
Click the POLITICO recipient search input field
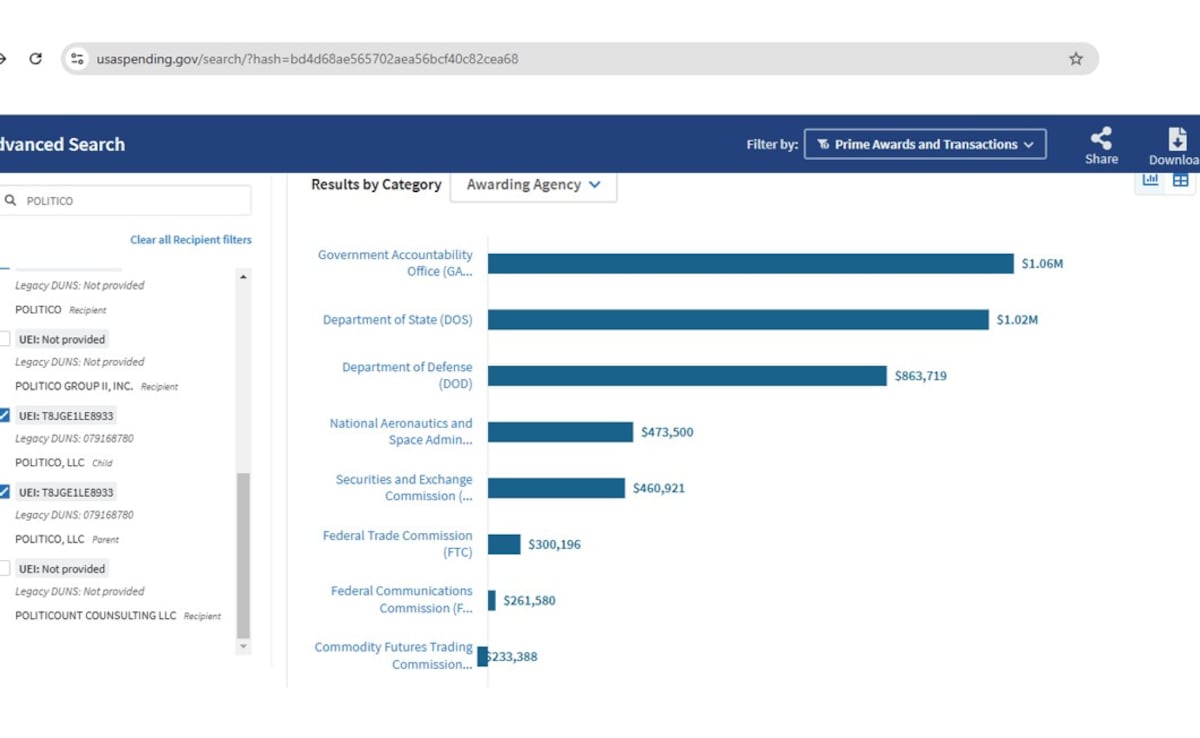click(x=126, y=201)
